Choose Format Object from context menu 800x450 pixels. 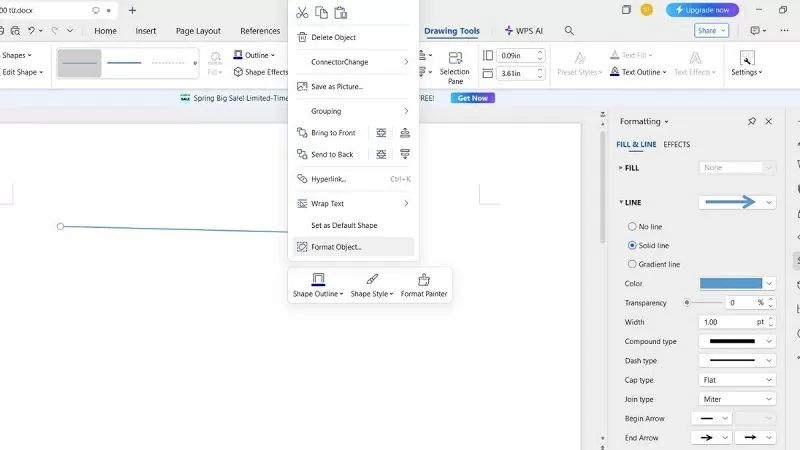336,247
